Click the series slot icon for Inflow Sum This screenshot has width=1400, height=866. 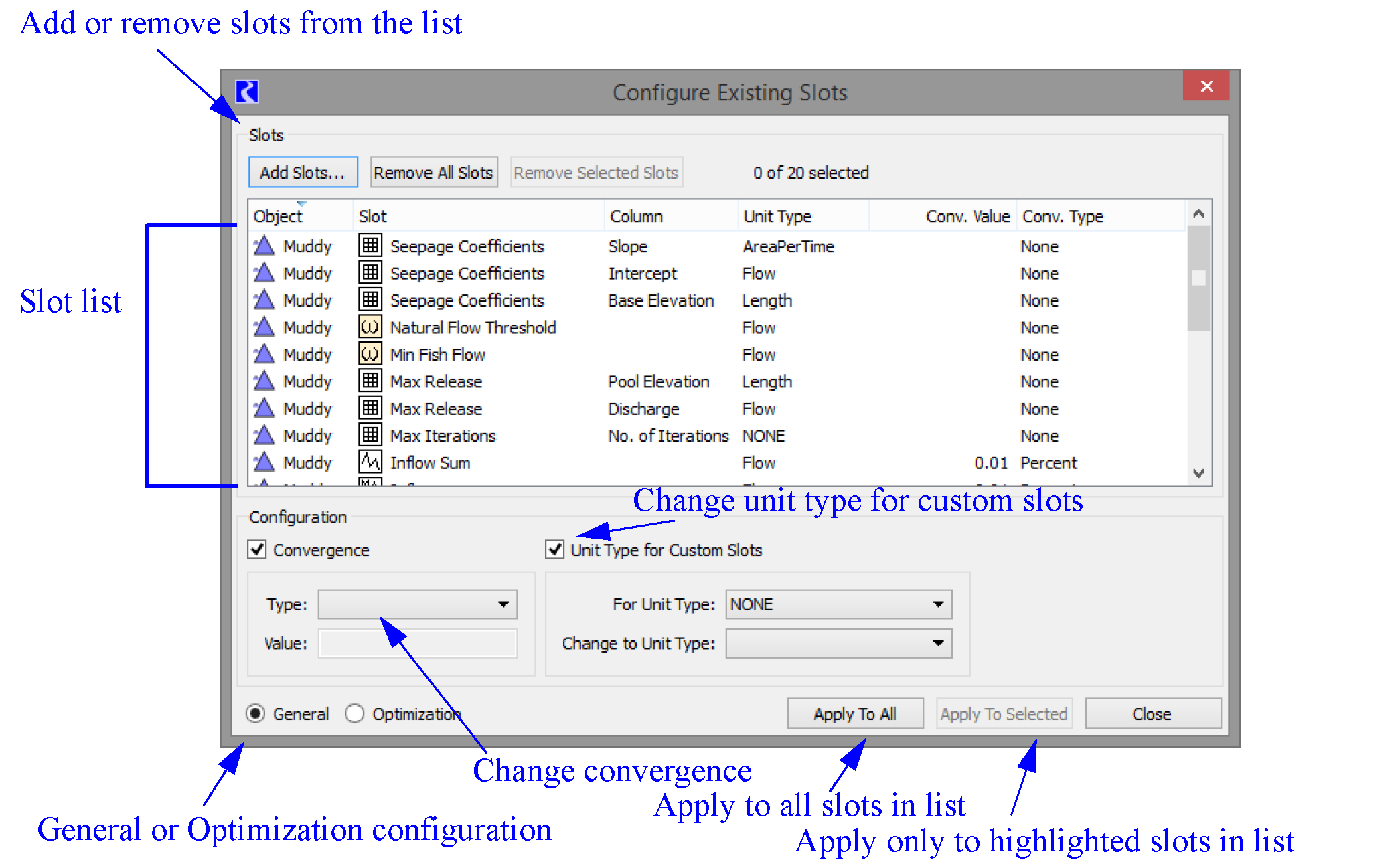click(x=370, y=462)
